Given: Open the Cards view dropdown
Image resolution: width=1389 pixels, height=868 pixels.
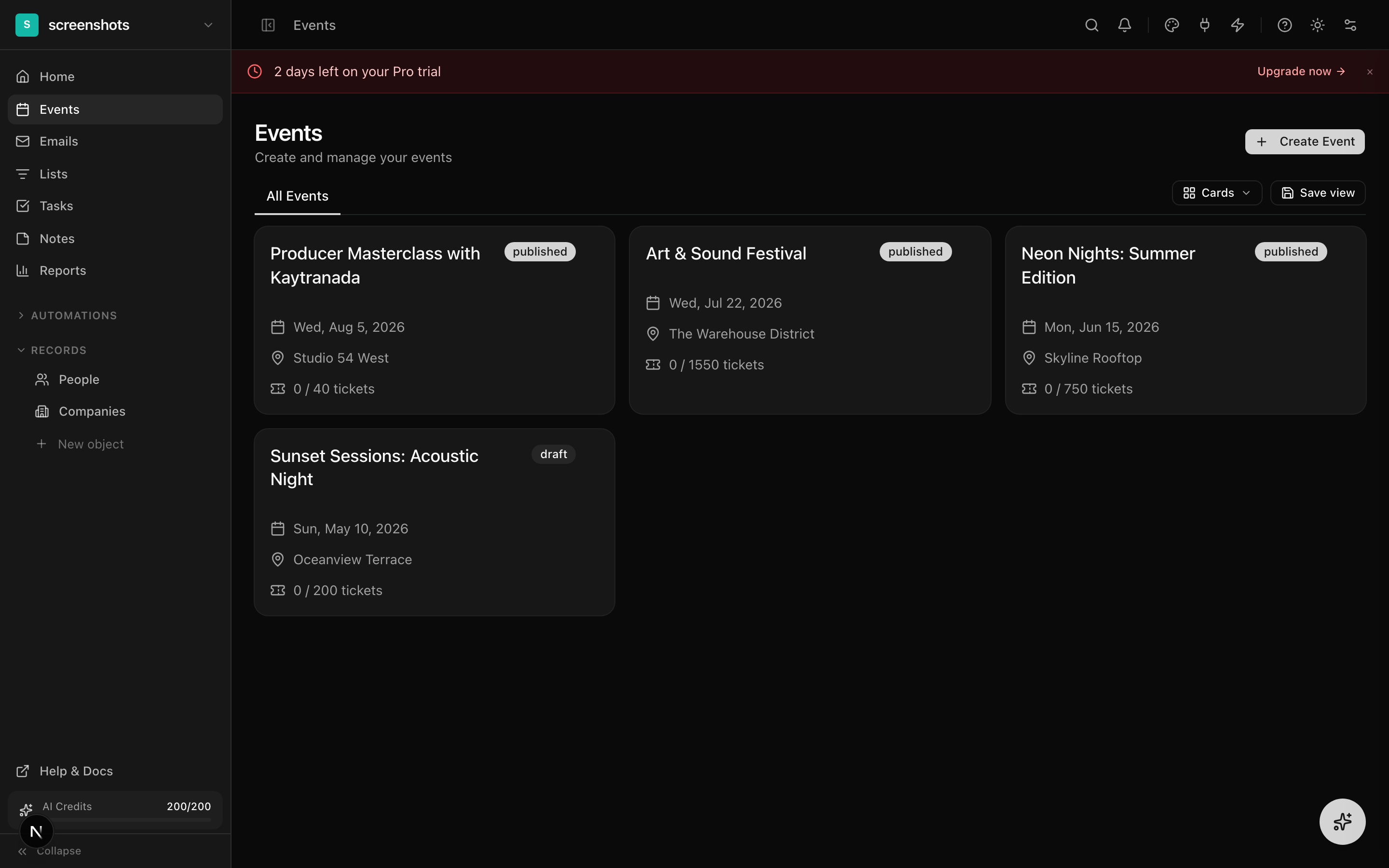Looking at the screenshot, I should point(1217,193).
